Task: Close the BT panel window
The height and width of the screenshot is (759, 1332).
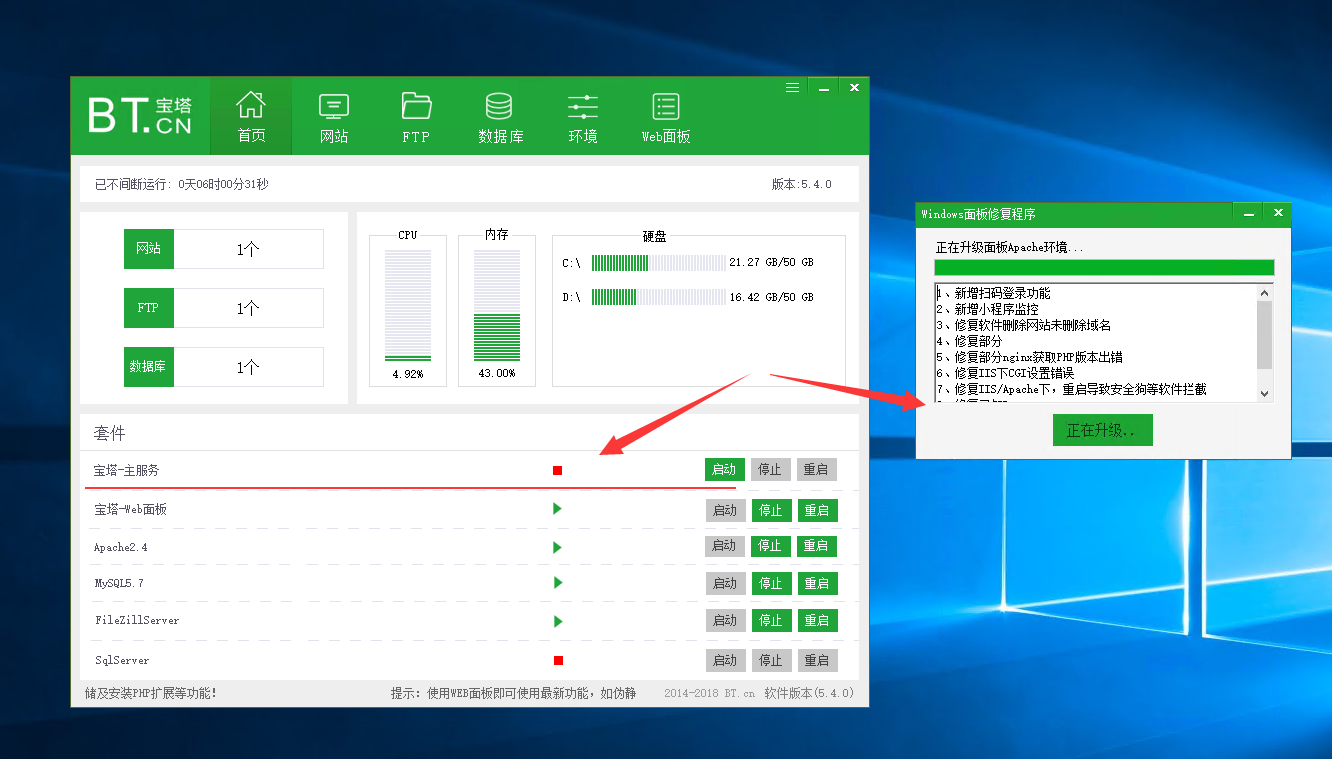Action: click(x=854, y=88)
